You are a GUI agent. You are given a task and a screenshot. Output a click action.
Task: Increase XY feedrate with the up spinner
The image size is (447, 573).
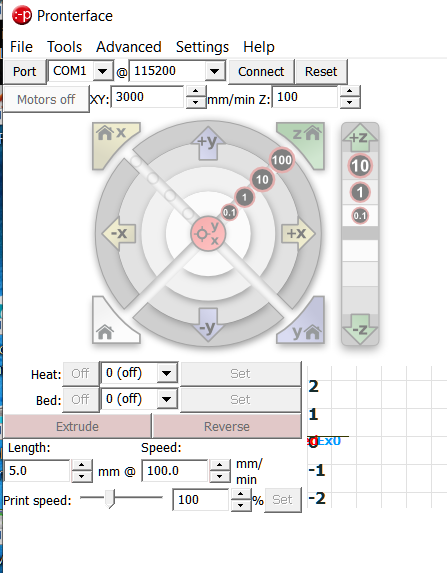pos(196,91)
